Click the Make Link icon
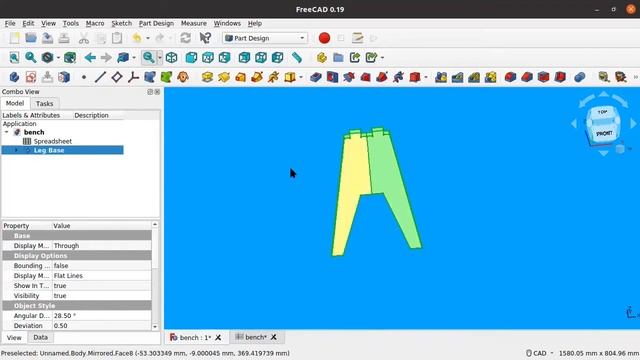Viewport: 640px width, 360px height. 355,58
